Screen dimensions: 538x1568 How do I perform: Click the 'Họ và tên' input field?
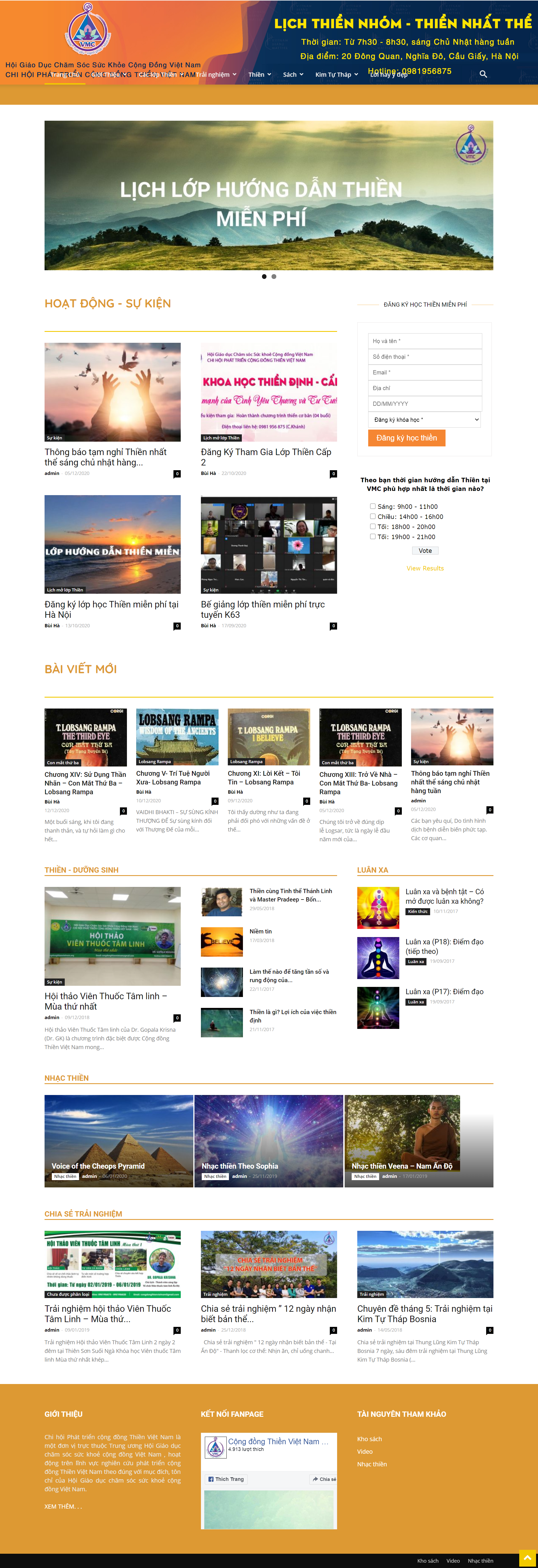pyautogui.click(x=425, y=341)
